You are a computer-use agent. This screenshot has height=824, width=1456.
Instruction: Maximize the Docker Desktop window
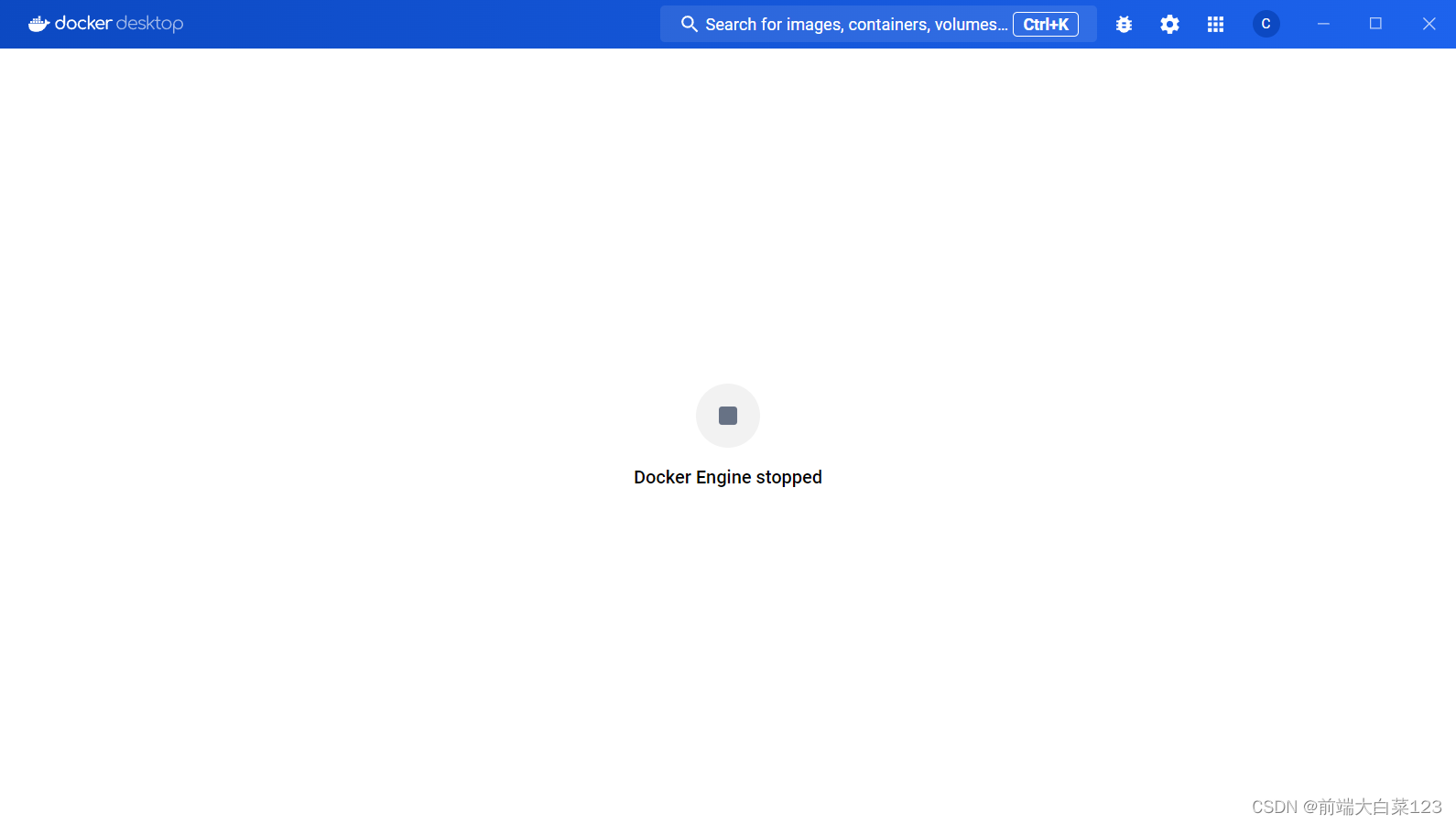1375,24
